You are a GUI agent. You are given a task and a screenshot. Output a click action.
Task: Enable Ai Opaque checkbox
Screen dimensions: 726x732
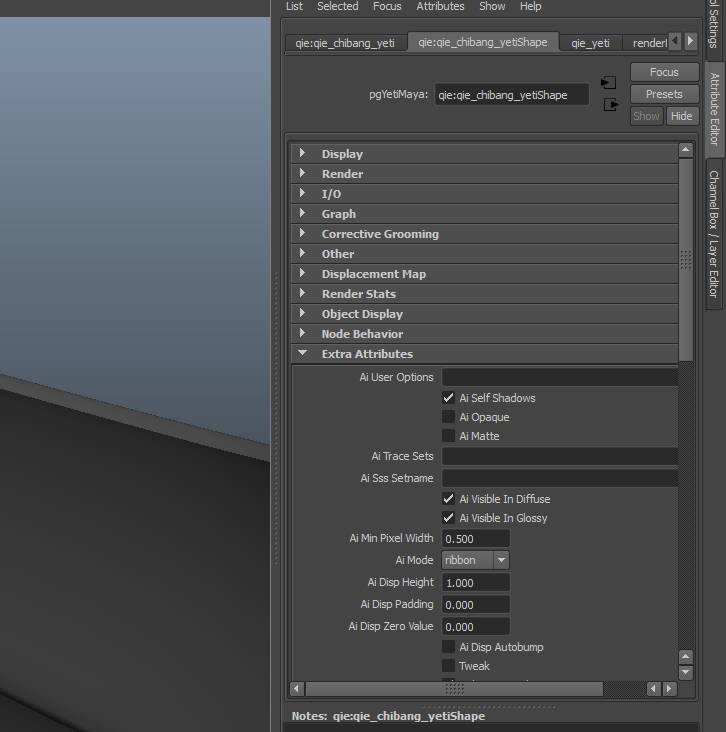pos(448,417)
